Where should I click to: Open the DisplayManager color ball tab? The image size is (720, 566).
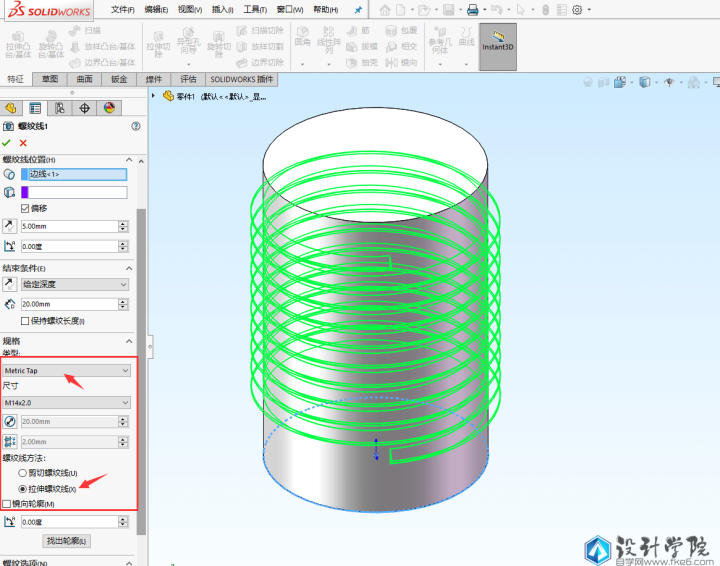(109, 108)
